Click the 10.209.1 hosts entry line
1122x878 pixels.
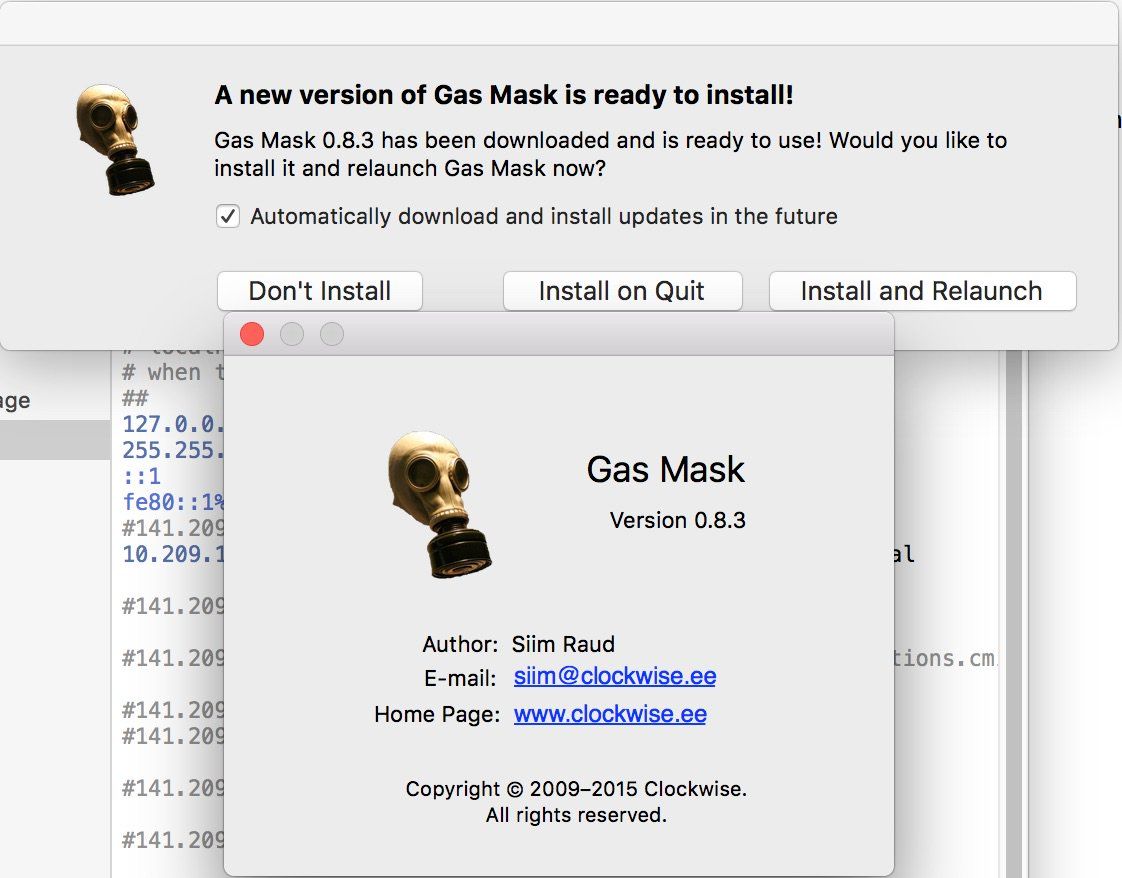(x=168, y=553)
